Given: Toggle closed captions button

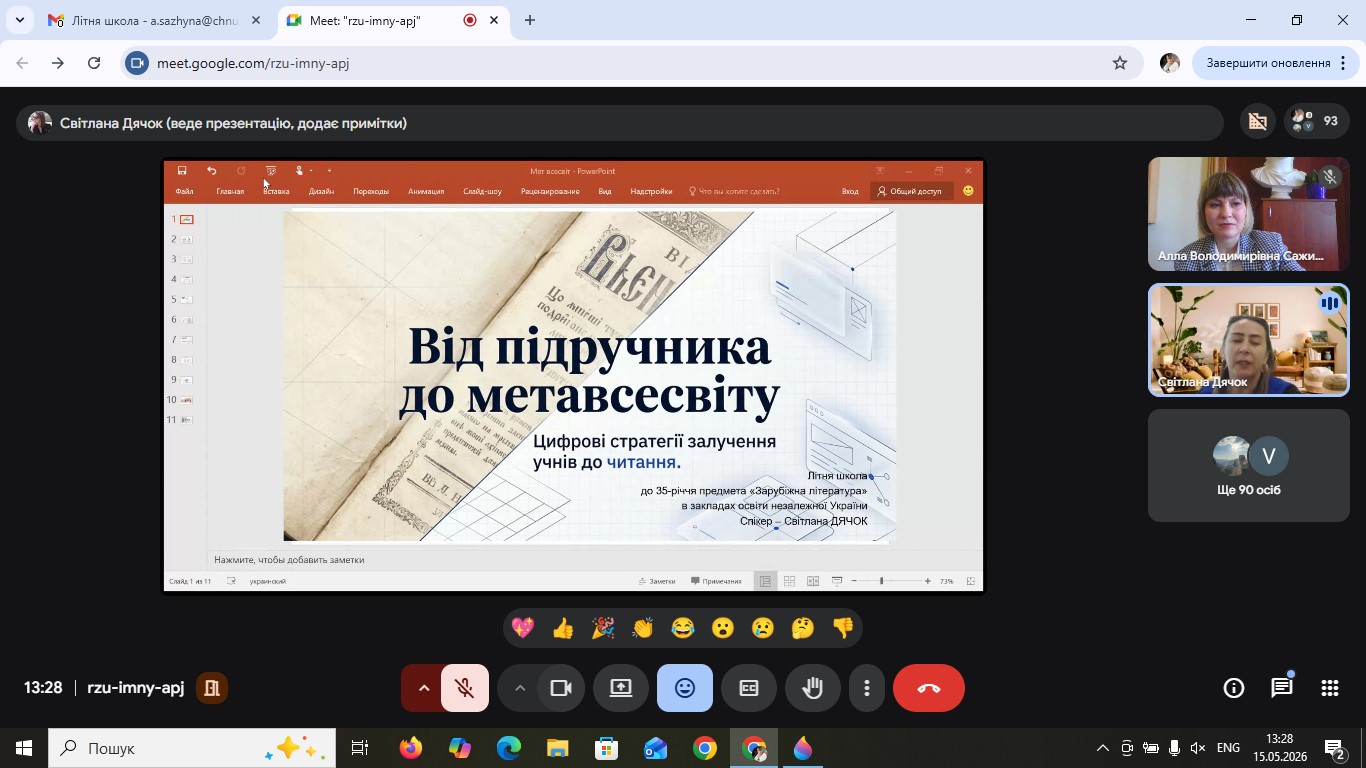Looking at the screenshot, I should [749, 688].
